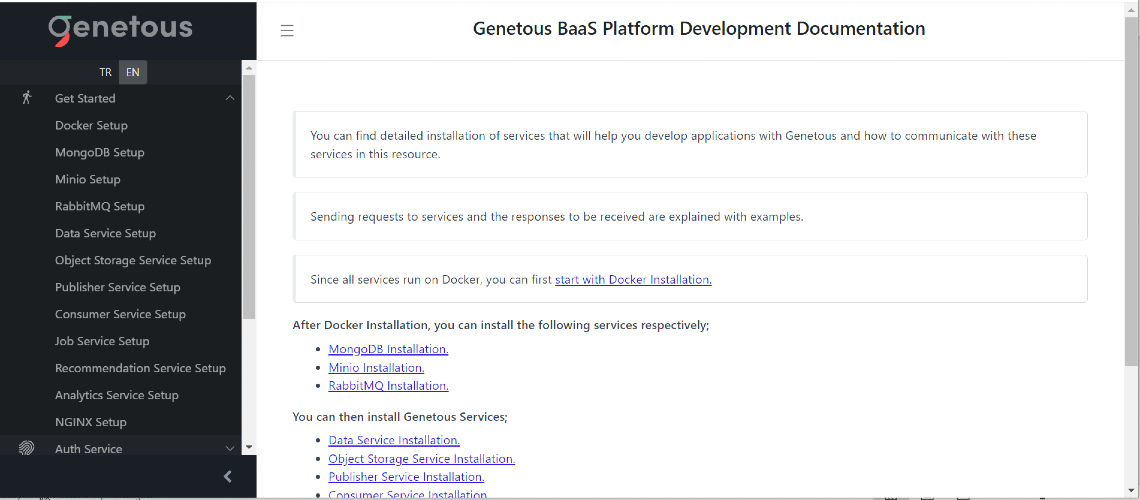Image resolution: width=1140 pixels, height=500 pixels.
Task: Open MongoDB Setup in sidebar
Action: pos(100,152)
